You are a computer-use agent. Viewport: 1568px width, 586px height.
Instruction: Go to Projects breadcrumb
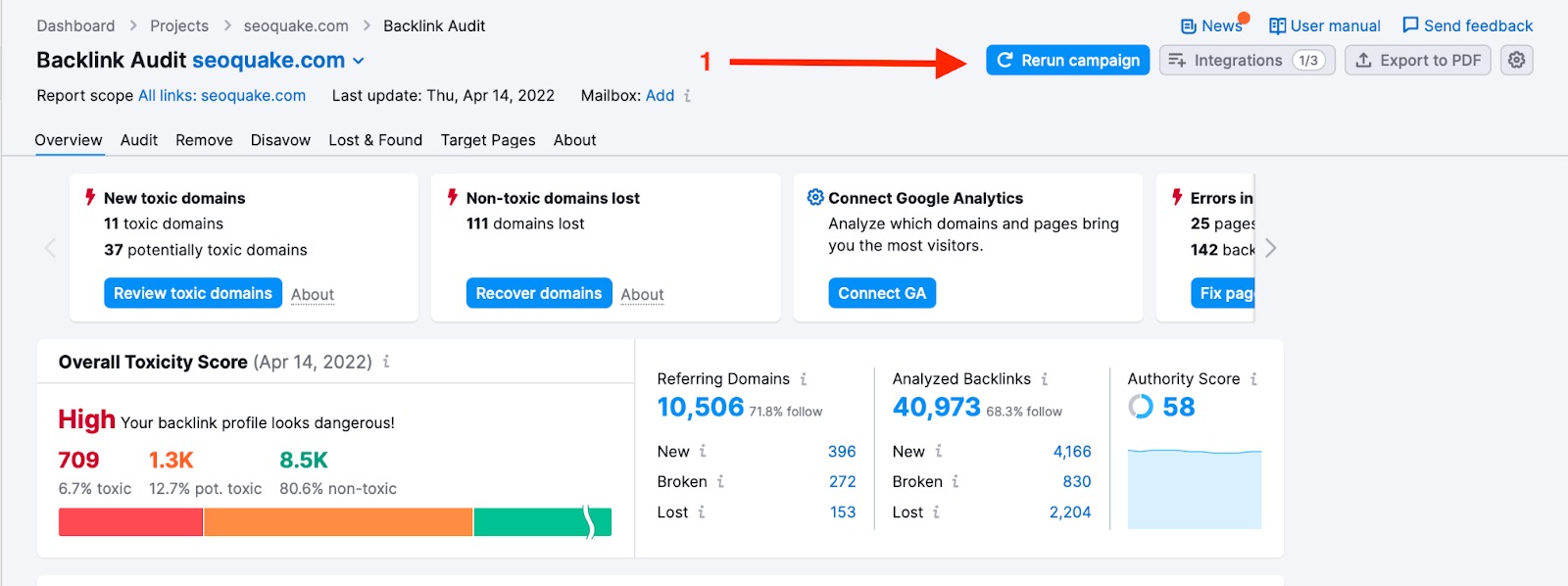click(179, 25)
